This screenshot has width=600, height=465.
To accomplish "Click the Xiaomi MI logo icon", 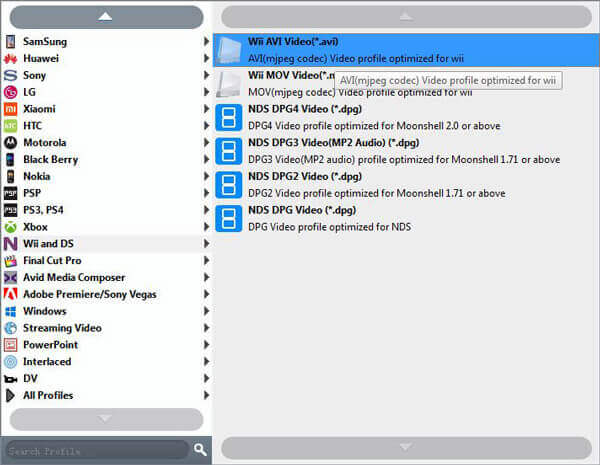I will (x=10, y=109).
